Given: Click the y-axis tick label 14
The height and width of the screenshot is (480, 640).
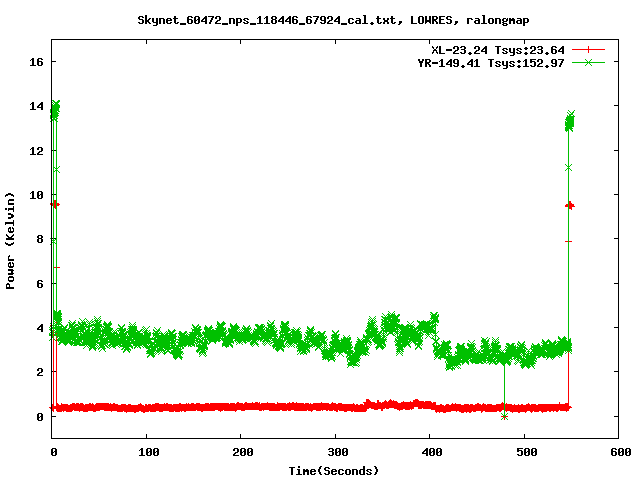Looking at the screenshot, I should pyautogui.click(x=36, y=107).
